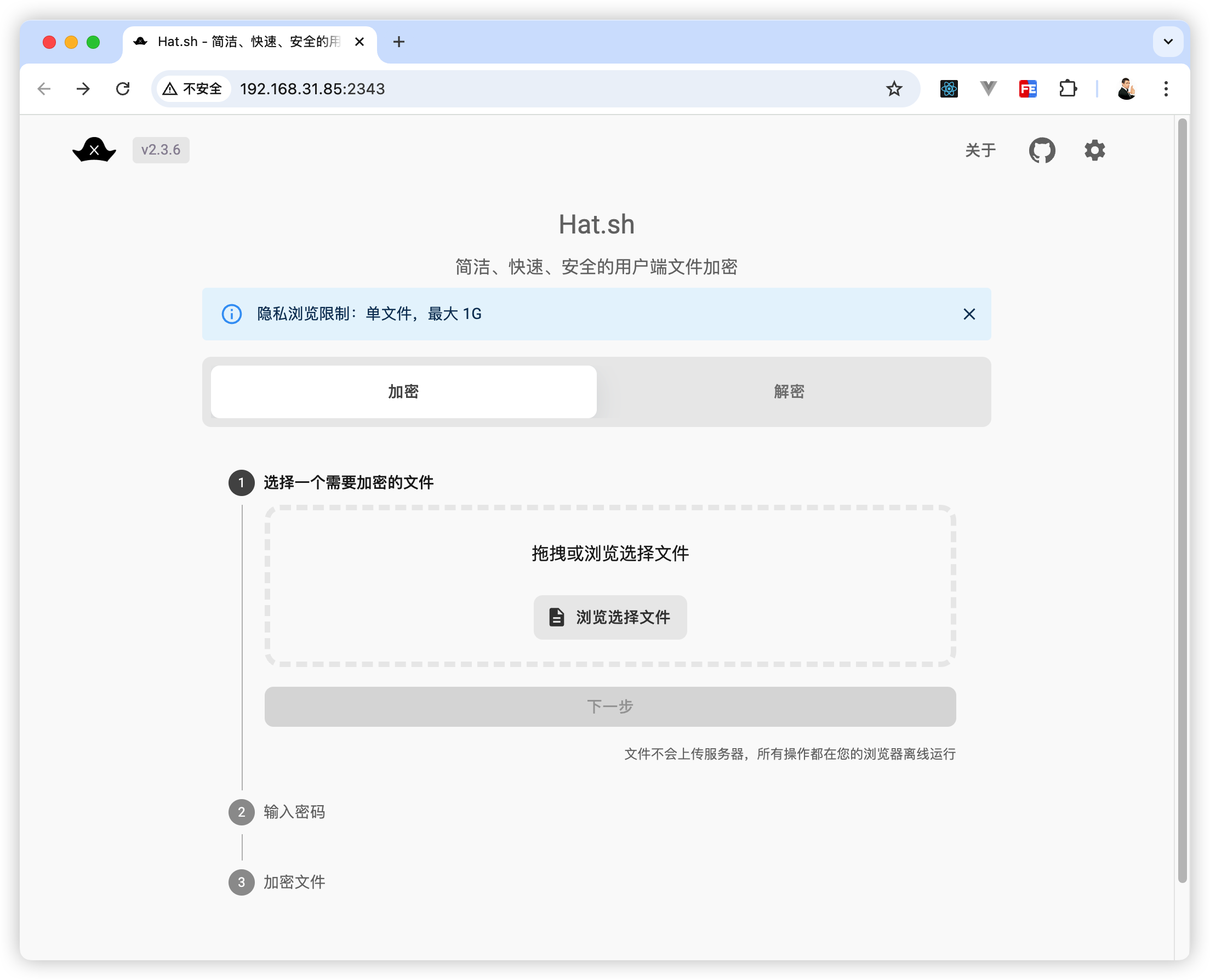Bookmark this page with star icon

coord(893,89)
